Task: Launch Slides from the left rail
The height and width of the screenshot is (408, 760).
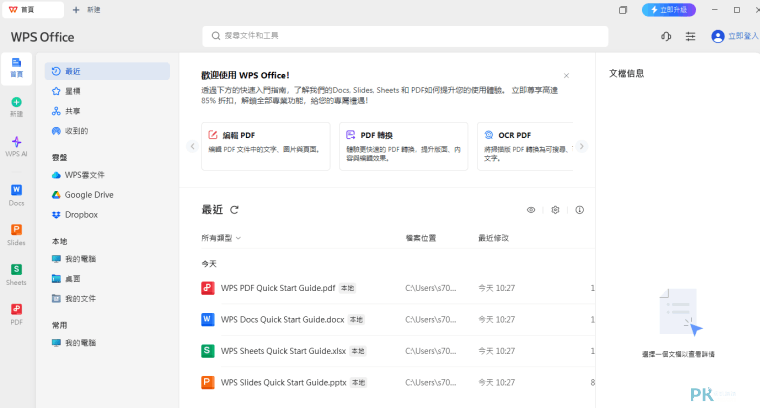Action: (x=16, y=234)
